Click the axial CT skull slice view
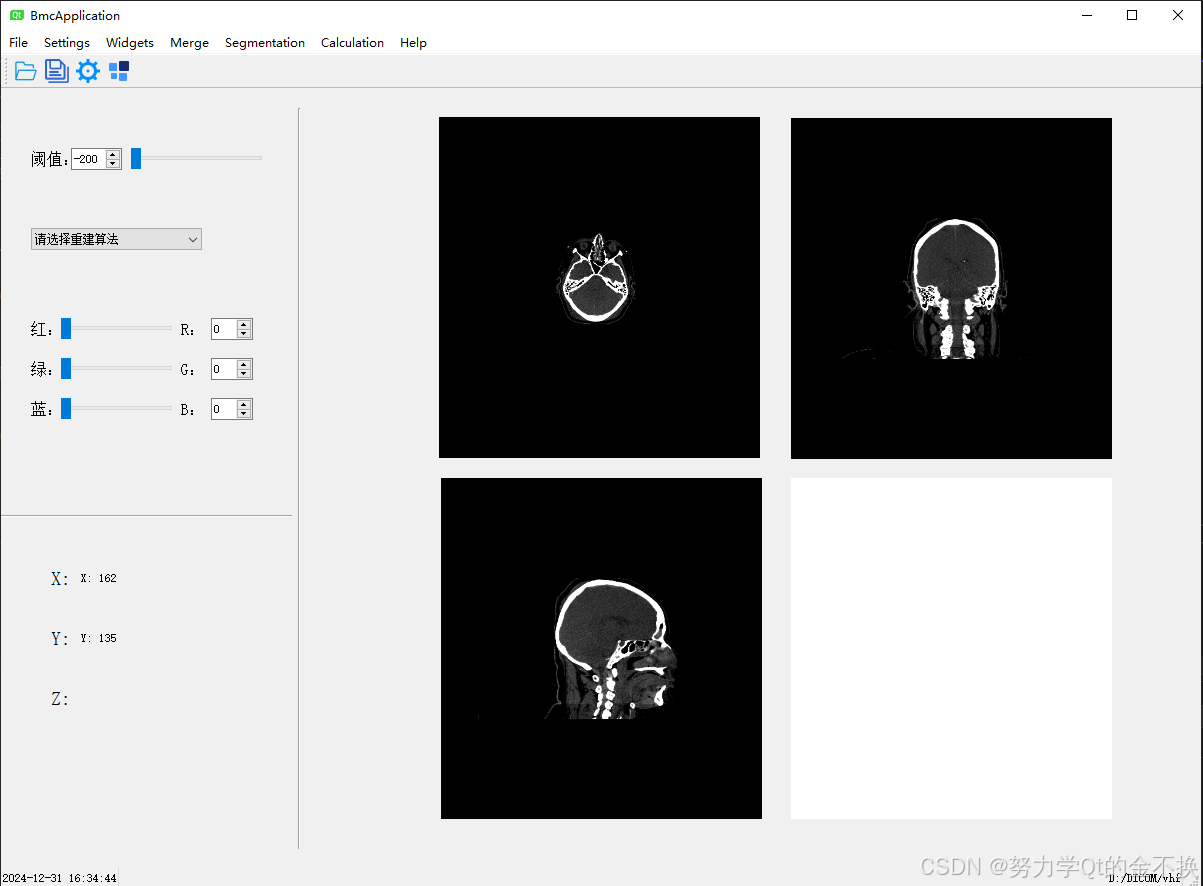This screenshot has height=886, width=1203. (x=599, y=287)
